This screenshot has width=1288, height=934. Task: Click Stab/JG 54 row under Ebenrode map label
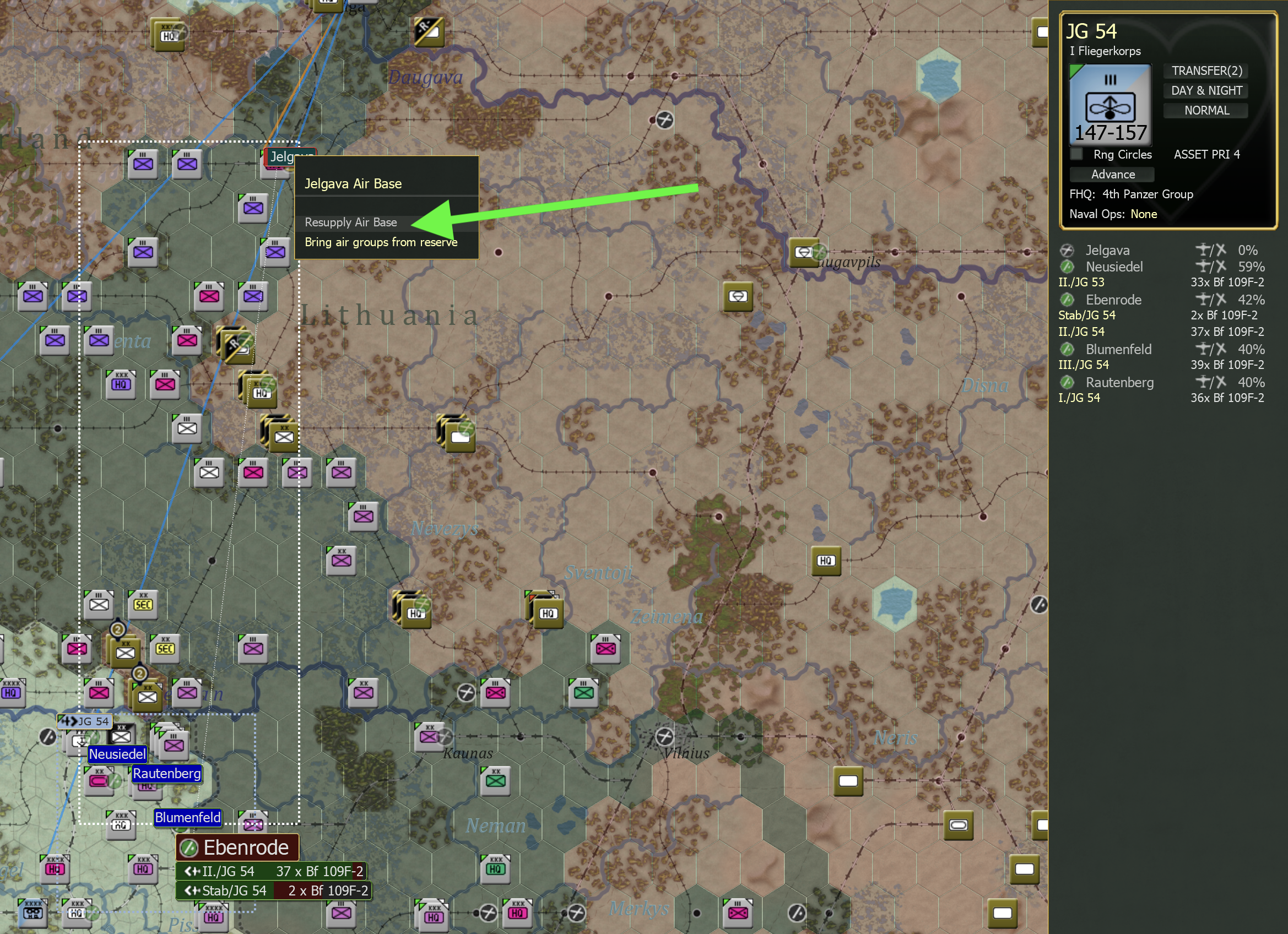coord(274,890)
